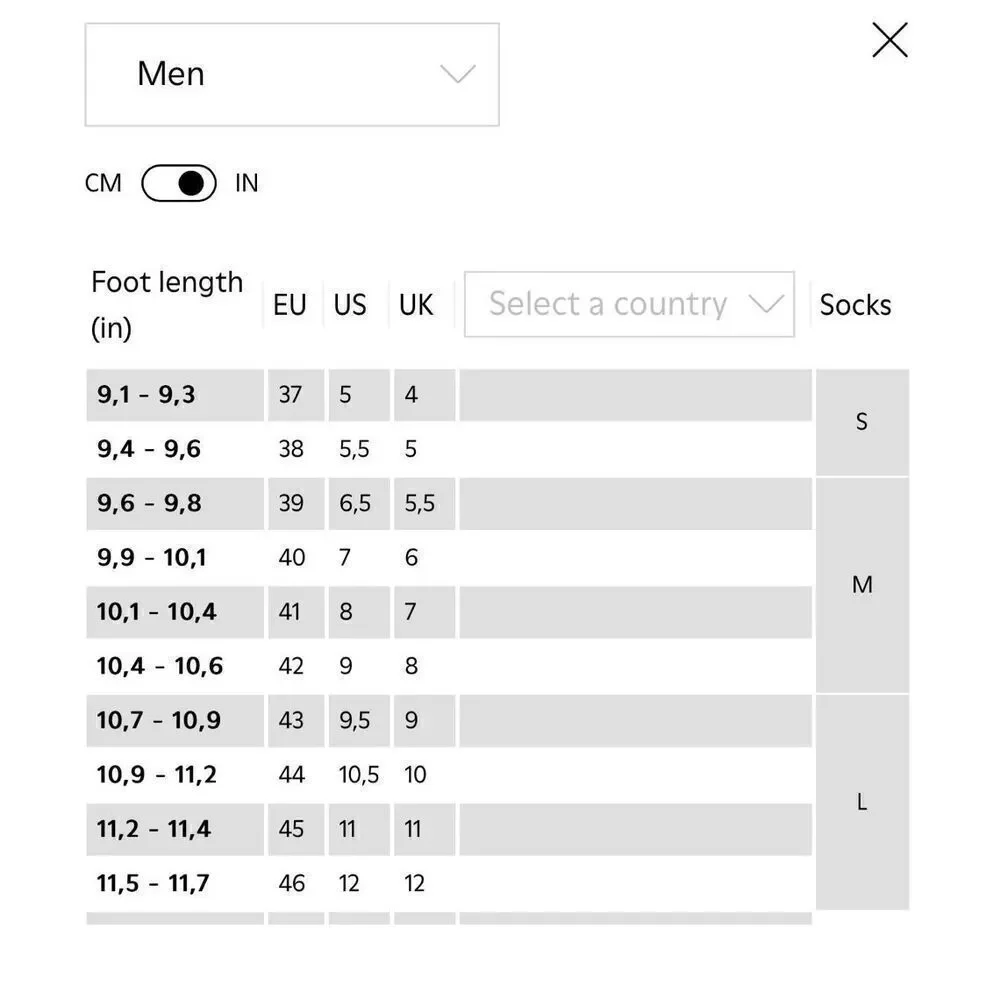Click the Foot length (in) header
This screenshot has width=1000, height=1000.
pyautogui.click(x=167, y=305)
